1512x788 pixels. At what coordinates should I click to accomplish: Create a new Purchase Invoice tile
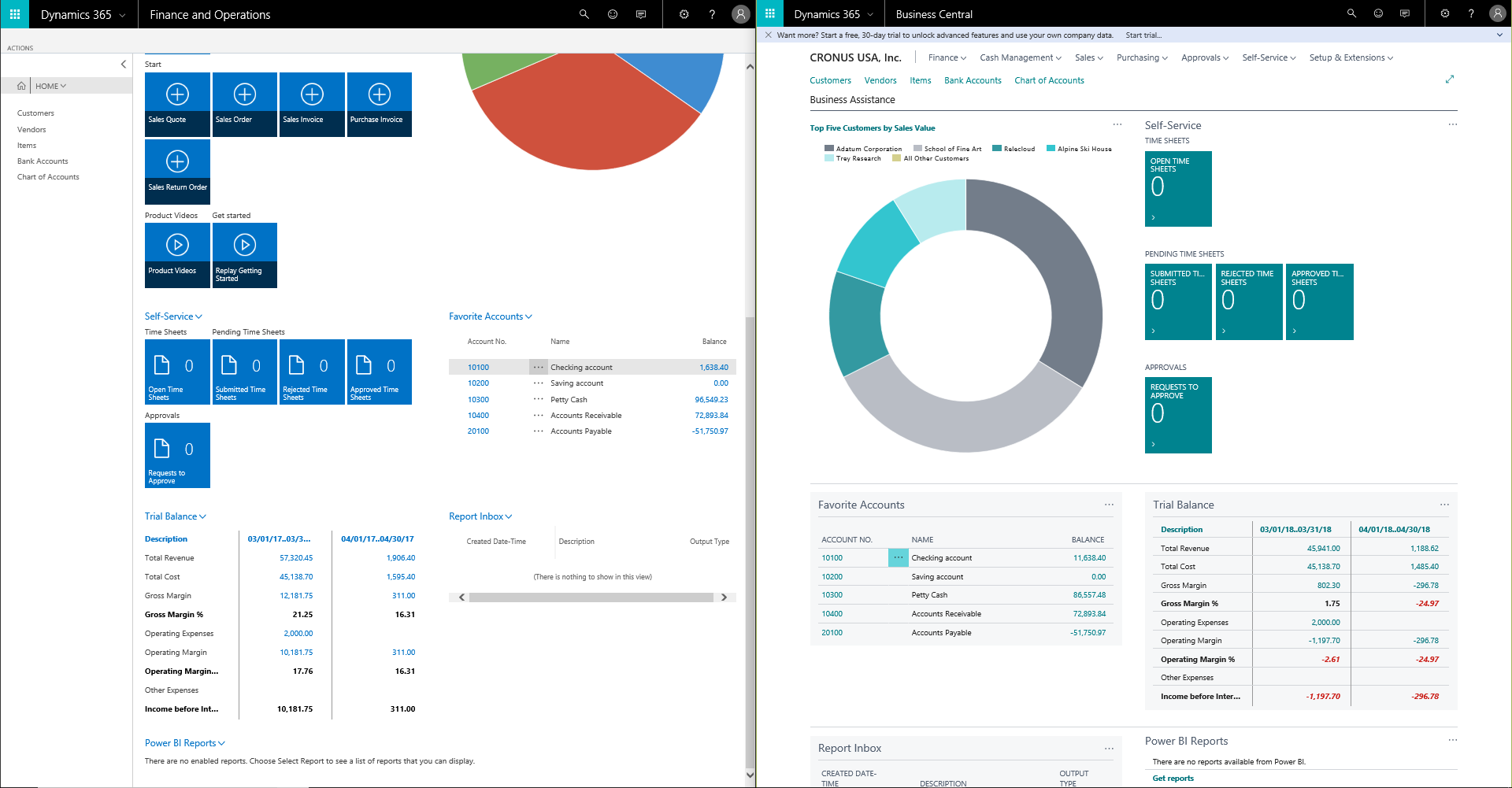click(x=380, y=105)
